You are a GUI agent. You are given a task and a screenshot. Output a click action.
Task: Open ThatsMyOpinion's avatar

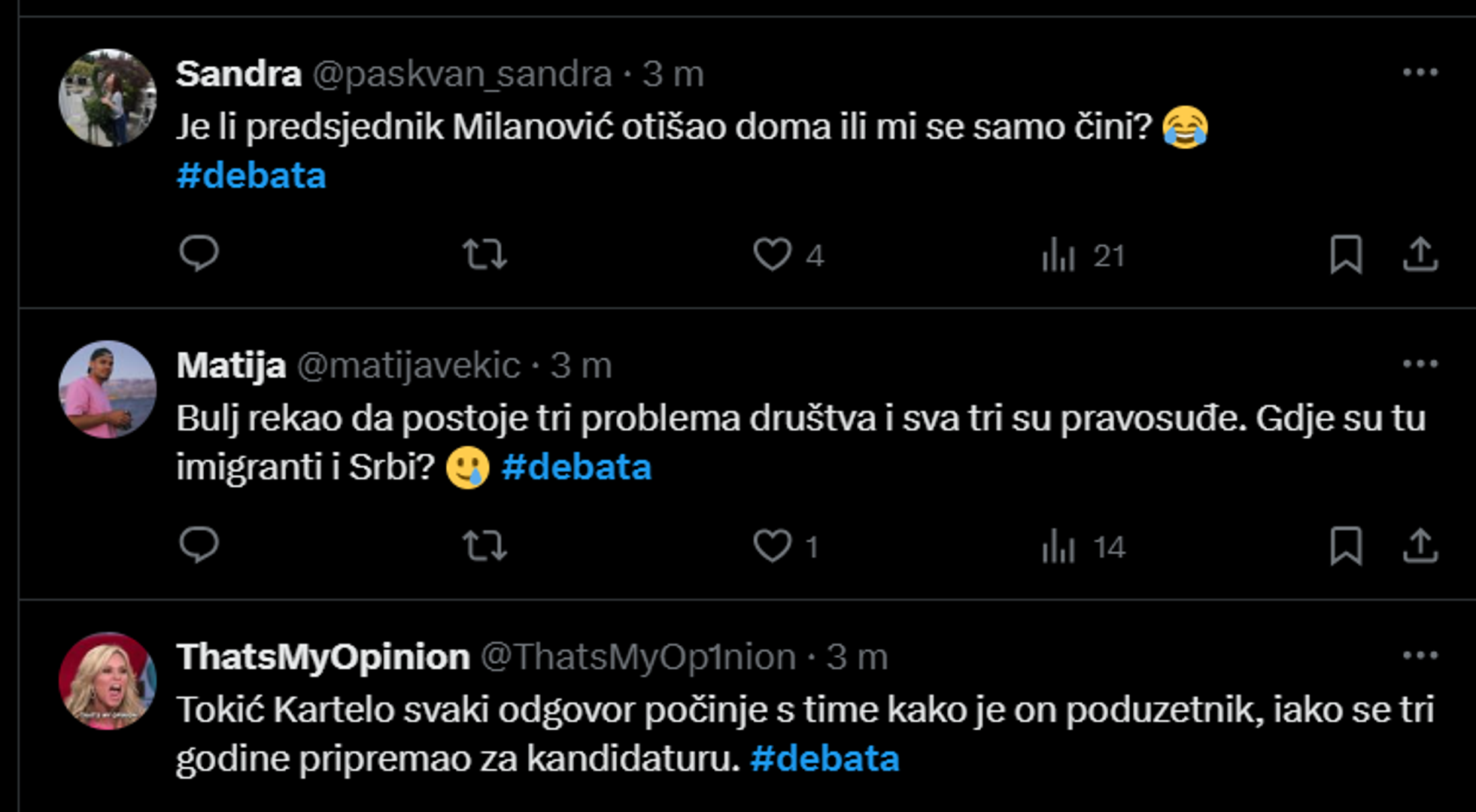[x=108, y=681]
